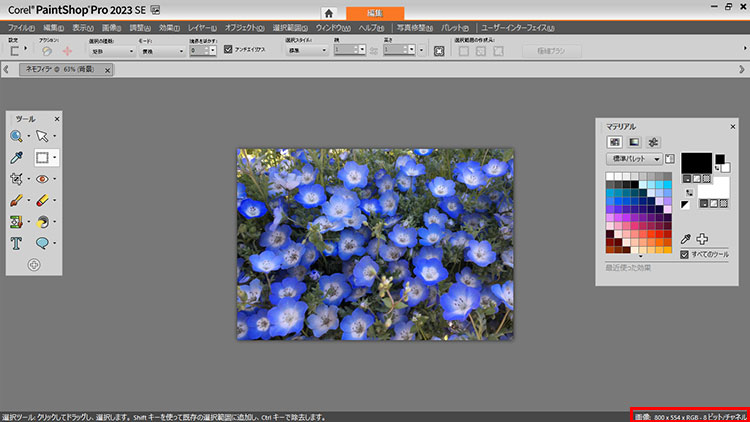Activate the Crop tool
Image resolution: width=750 pixels, height=422 pixels.
17,179
